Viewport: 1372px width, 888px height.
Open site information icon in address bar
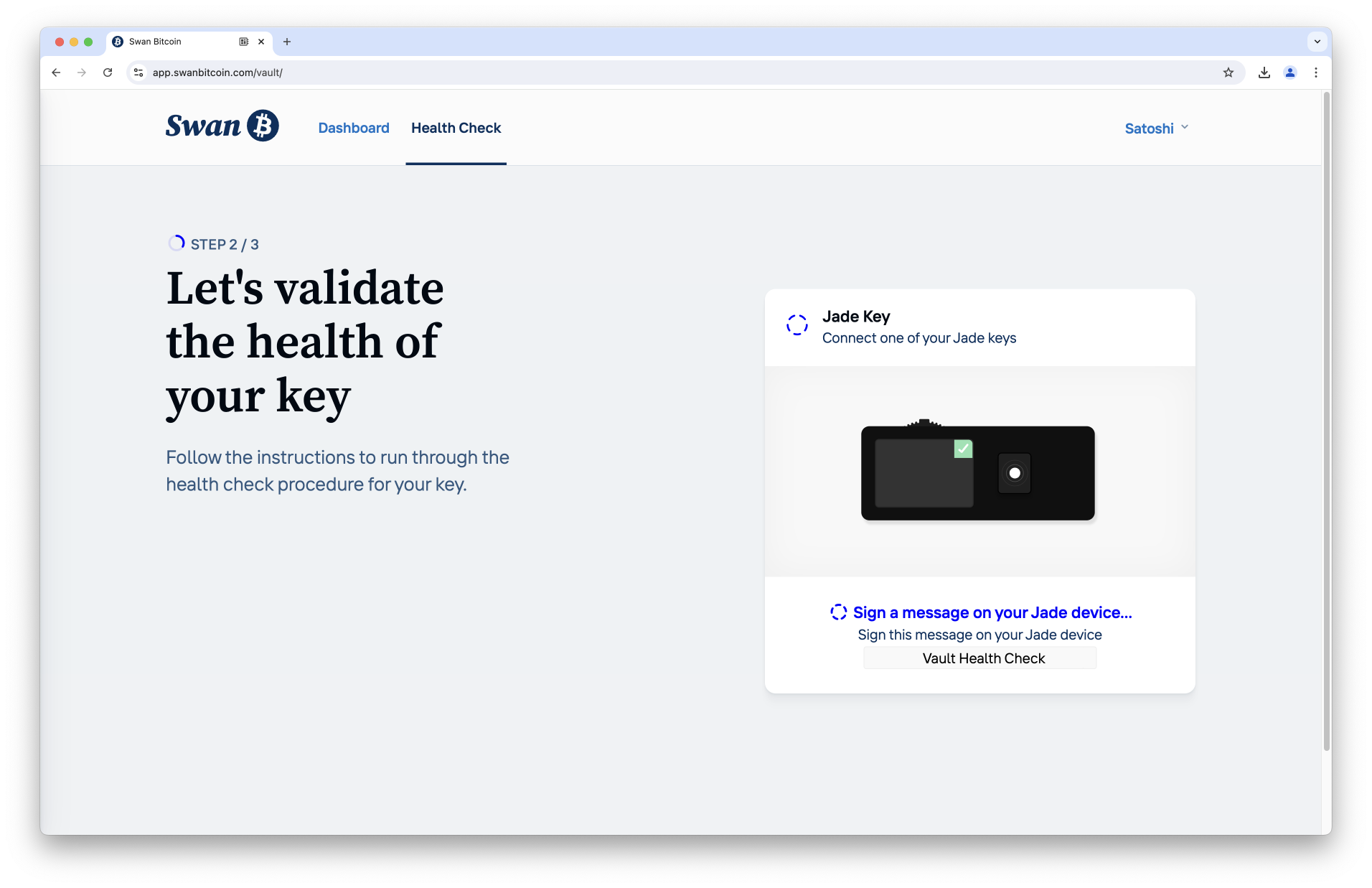[x=139, y=73]
